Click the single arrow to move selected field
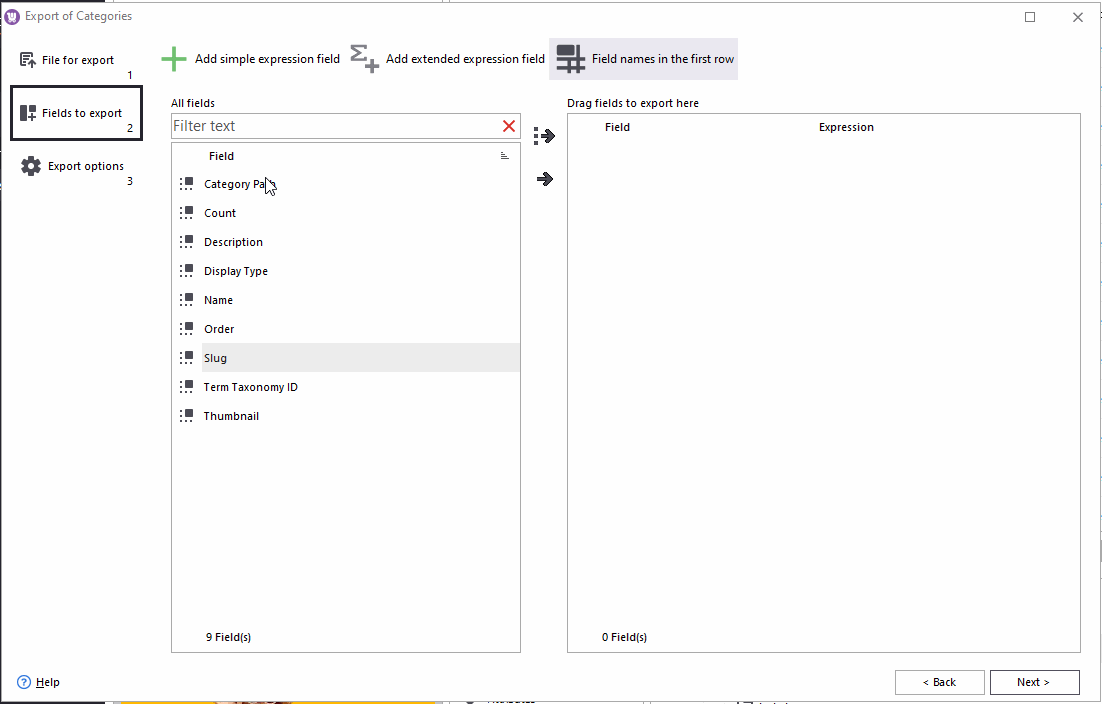 pyautogui.click(x=543, y=179)
